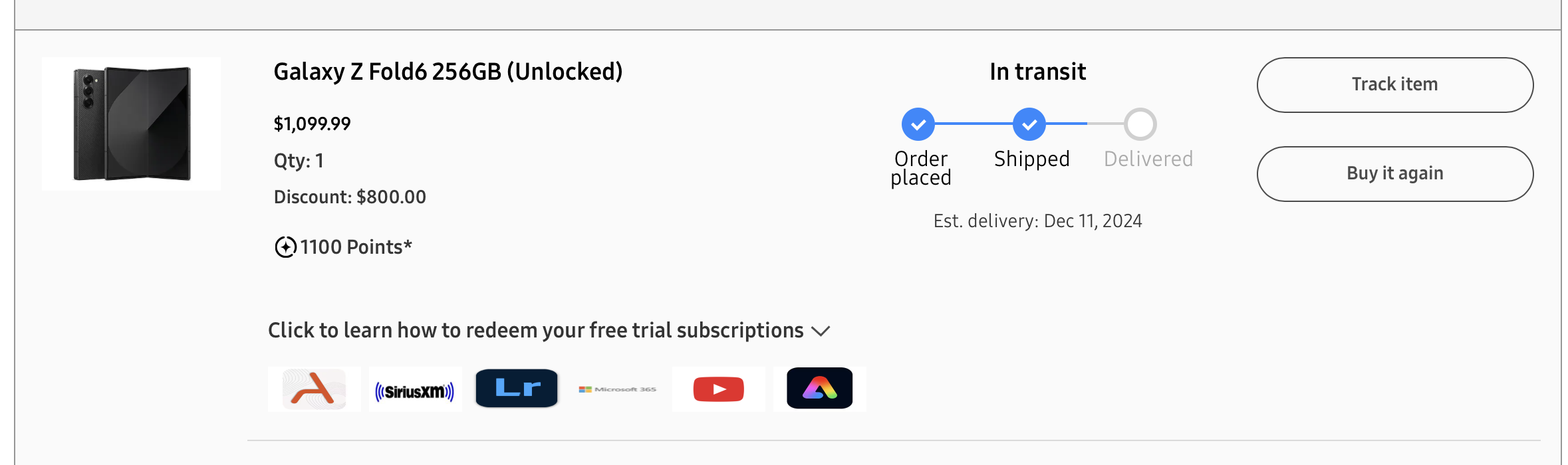Select the Adobe Express rainbow icon

[x=819, y=389]
